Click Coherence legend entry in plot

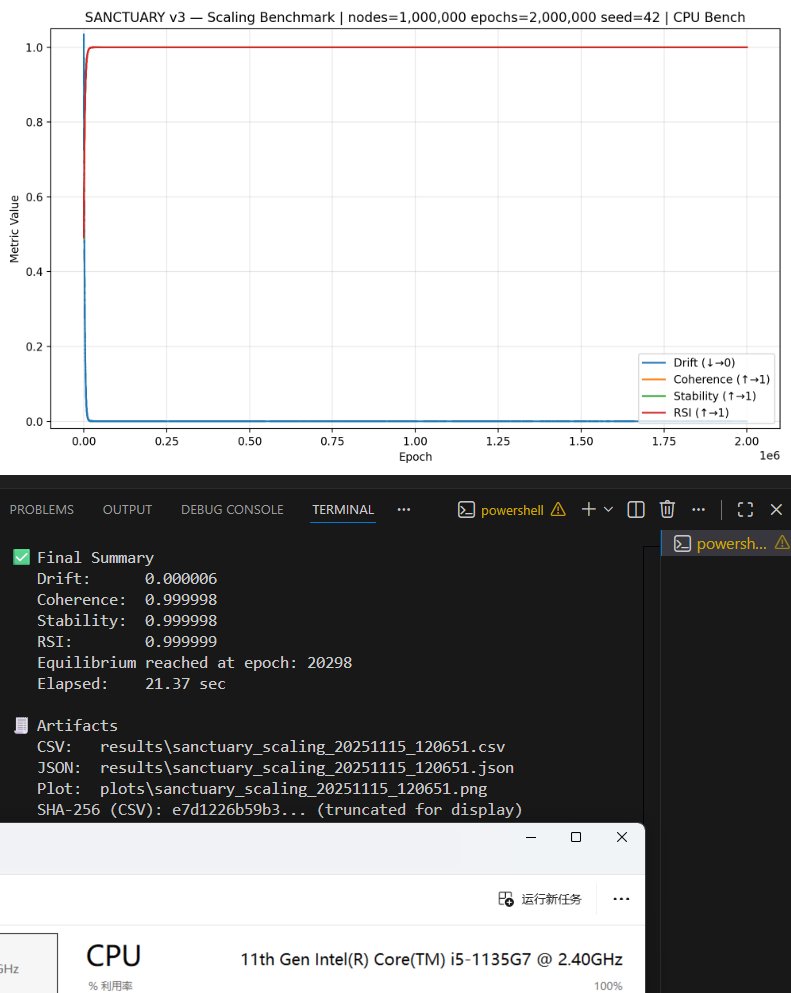pyautogui.click(x=706, y=379)
